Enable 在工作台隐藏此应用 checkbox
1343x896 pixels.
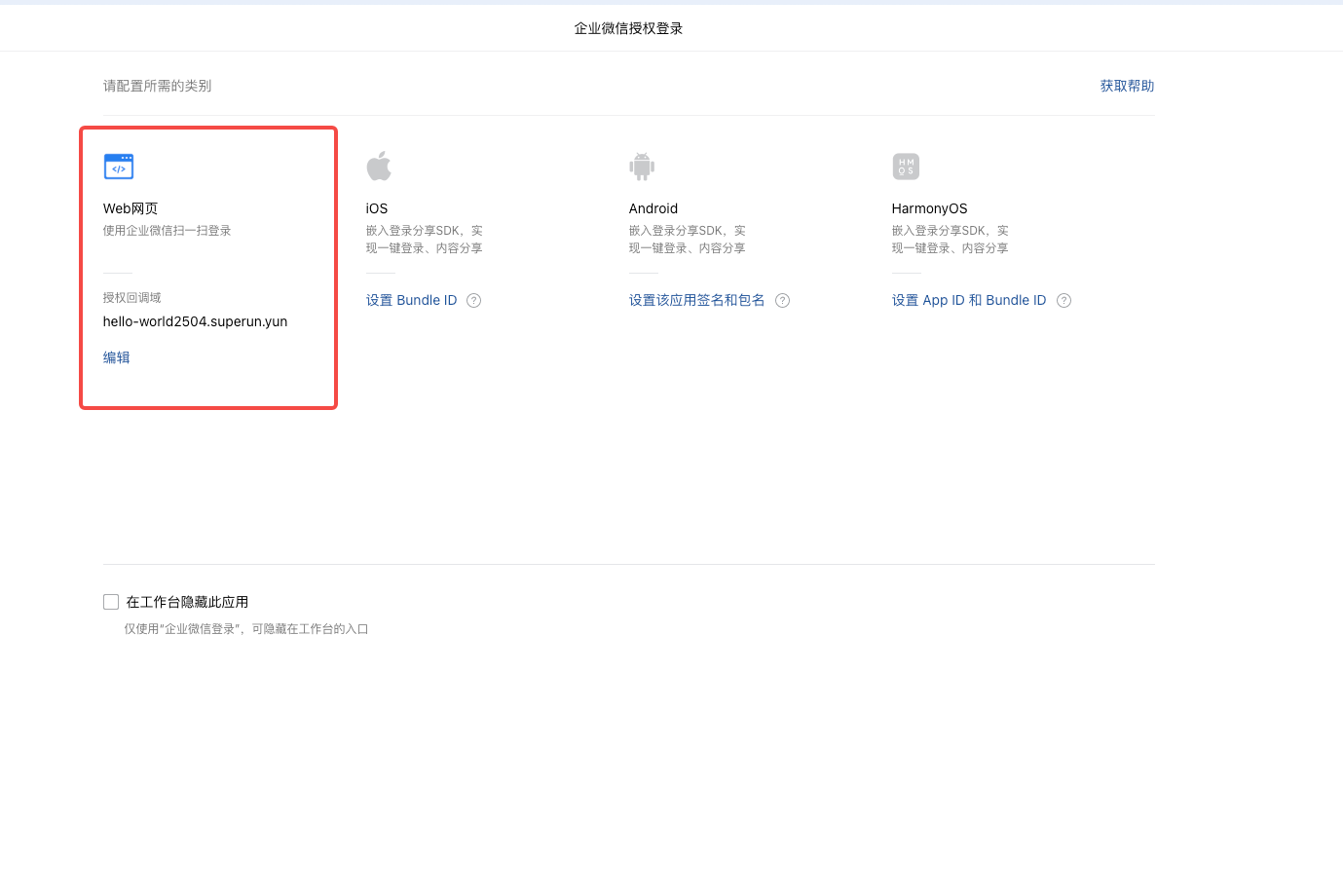(111, 603)
